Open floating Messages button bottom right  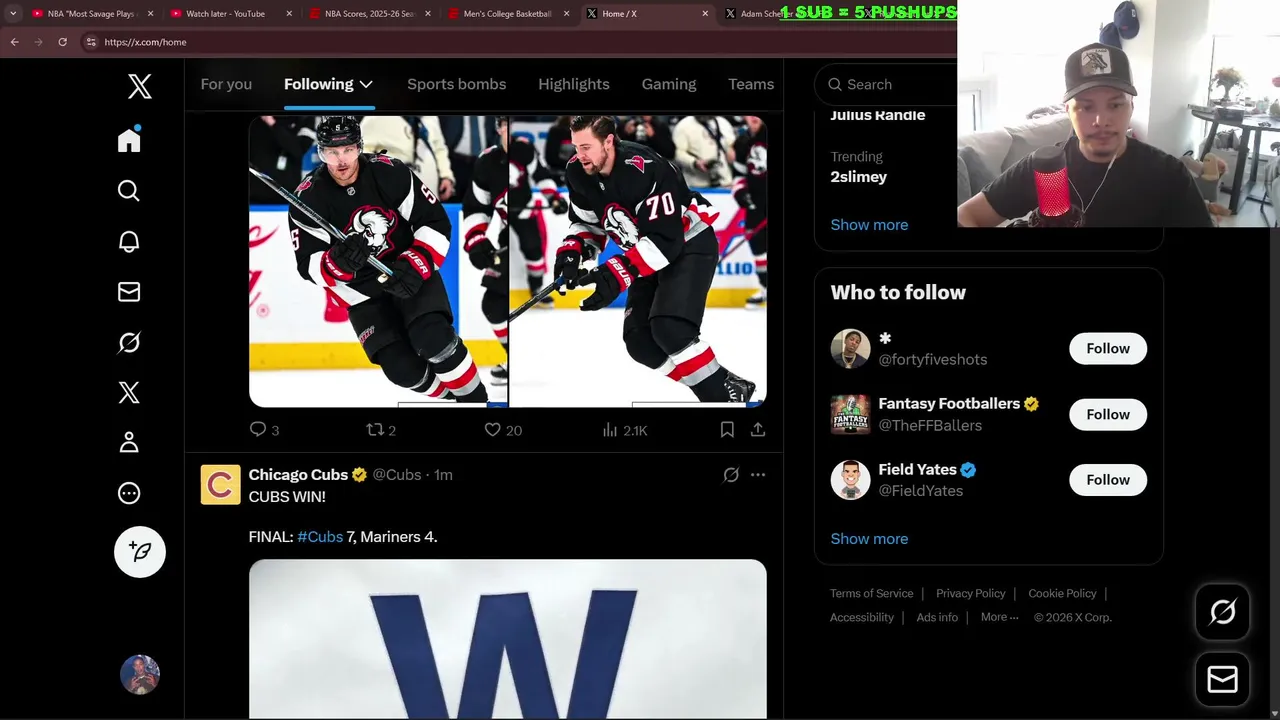point(1222,679)
